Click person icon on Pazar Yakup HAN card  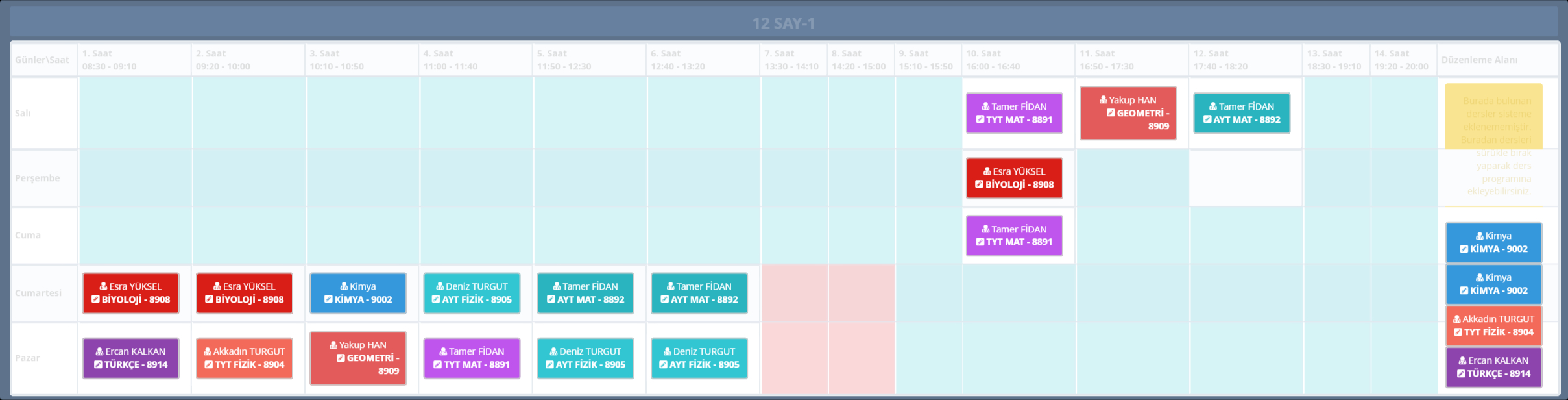click(333, 345)
